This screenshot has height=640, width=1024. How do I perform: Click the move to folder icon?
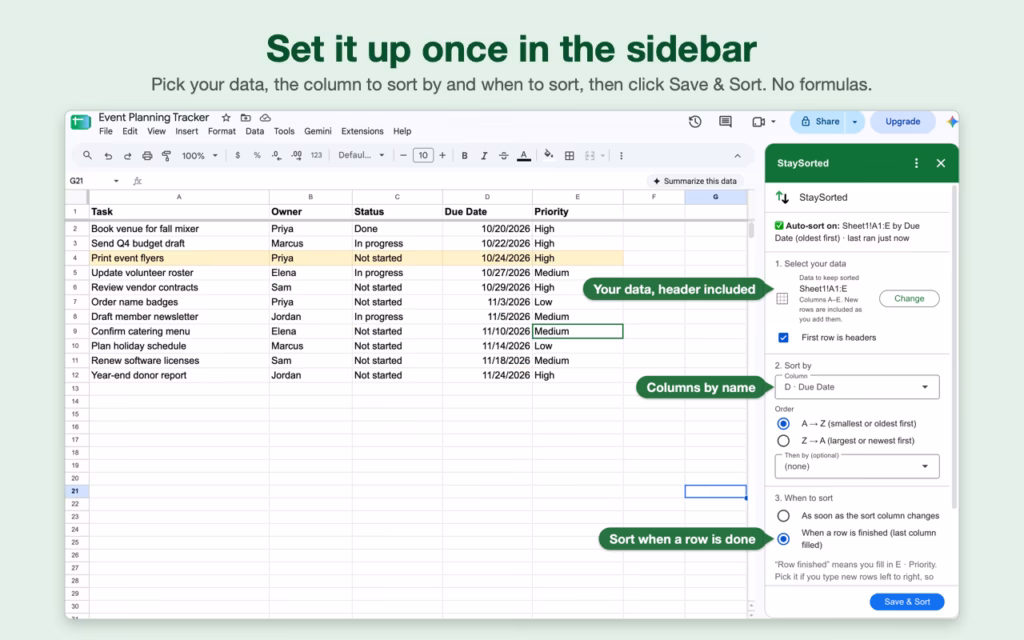click(x=246, y=118)
